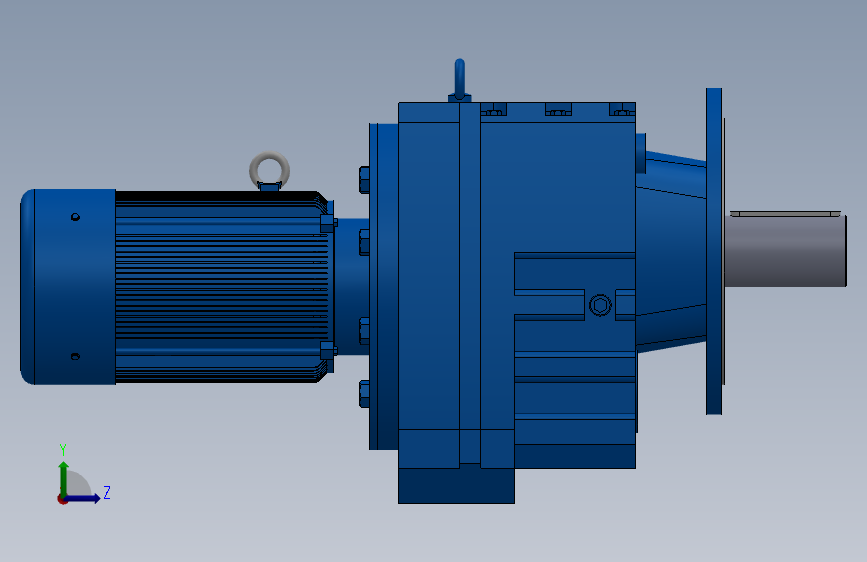The image size is (867, 562).
Task: Click the red origin ball of the triad
Action: click(62, 499)
